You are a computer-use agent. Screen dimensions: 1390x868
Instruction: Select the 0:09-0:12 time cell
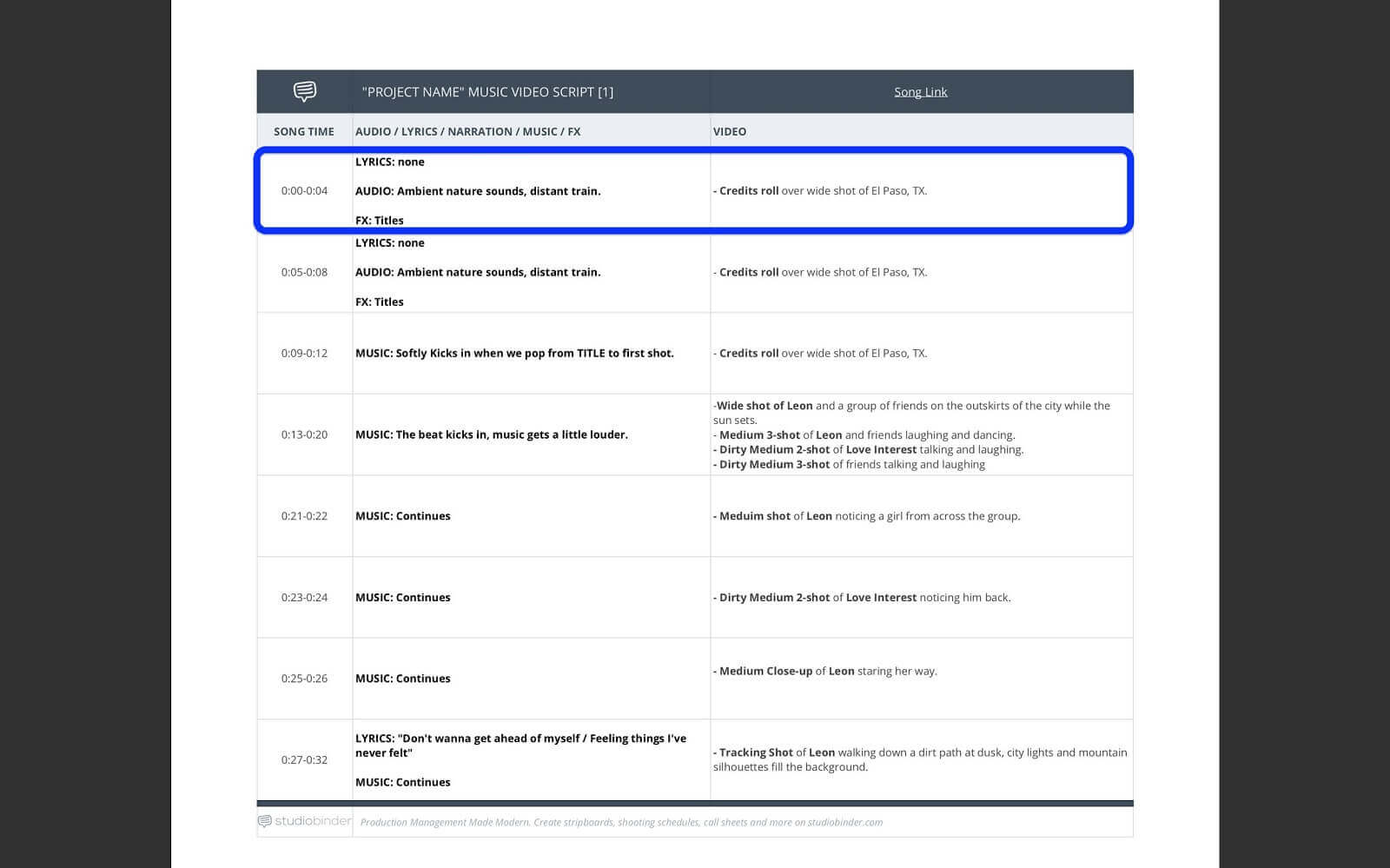304,354
